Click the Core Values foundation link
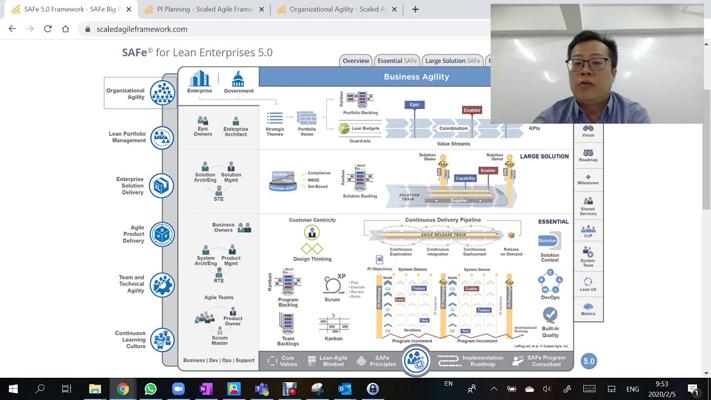This screenshot has width=711, height=400. click(x=280, y=360)
